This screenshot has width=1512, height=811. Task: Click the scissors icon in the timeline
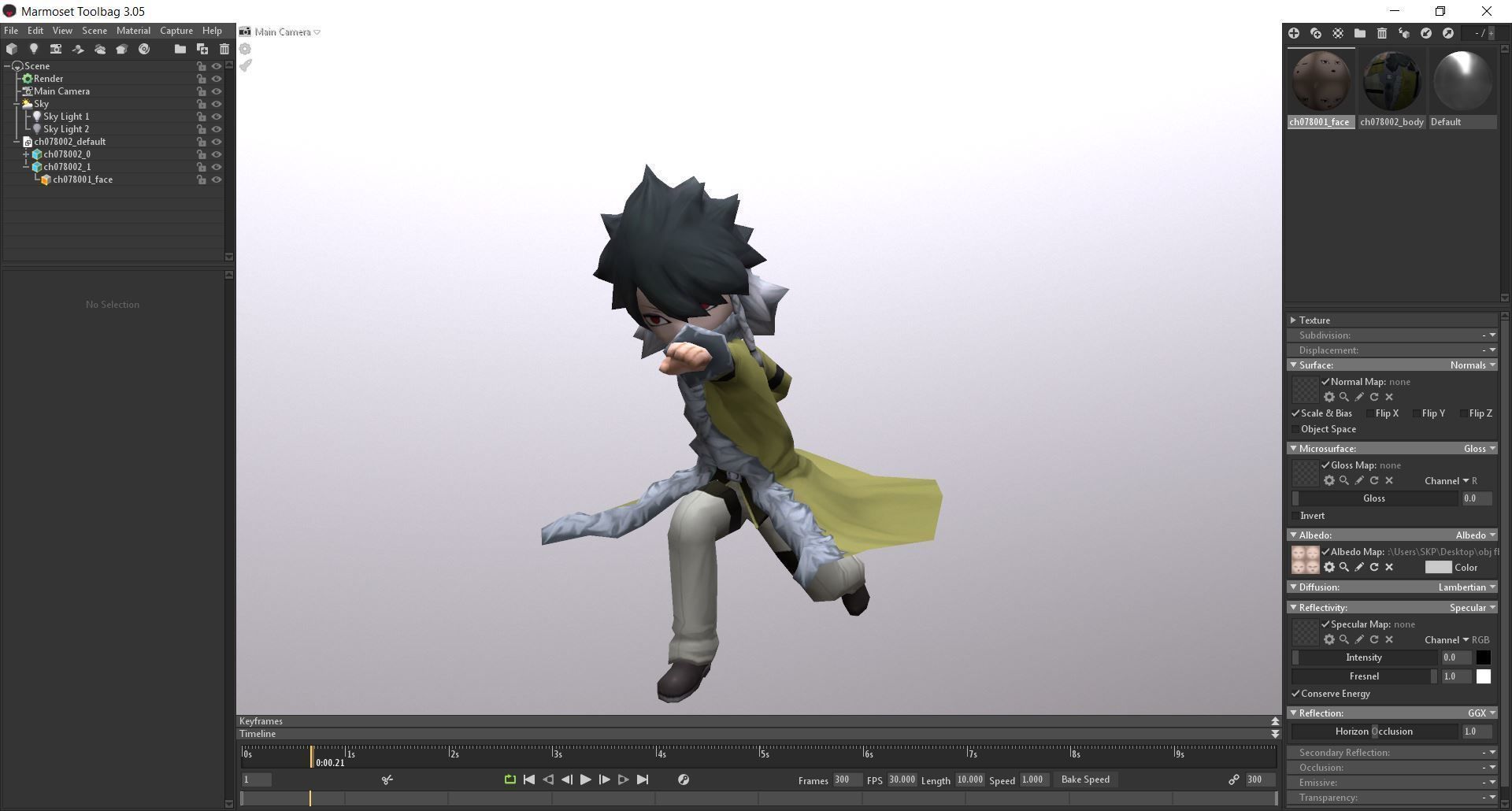click(387, 780)
